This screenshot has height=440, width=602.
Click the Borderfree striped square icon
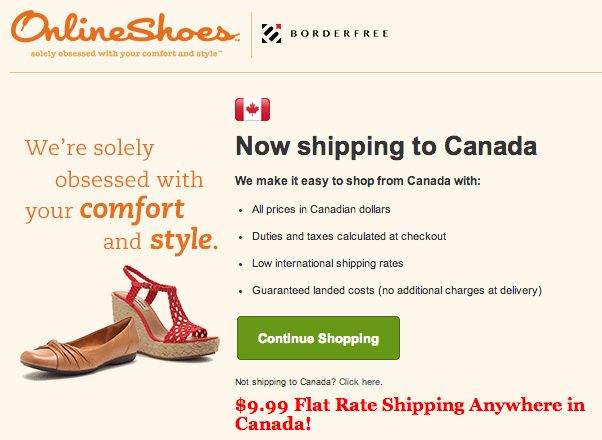click(272, 34)
